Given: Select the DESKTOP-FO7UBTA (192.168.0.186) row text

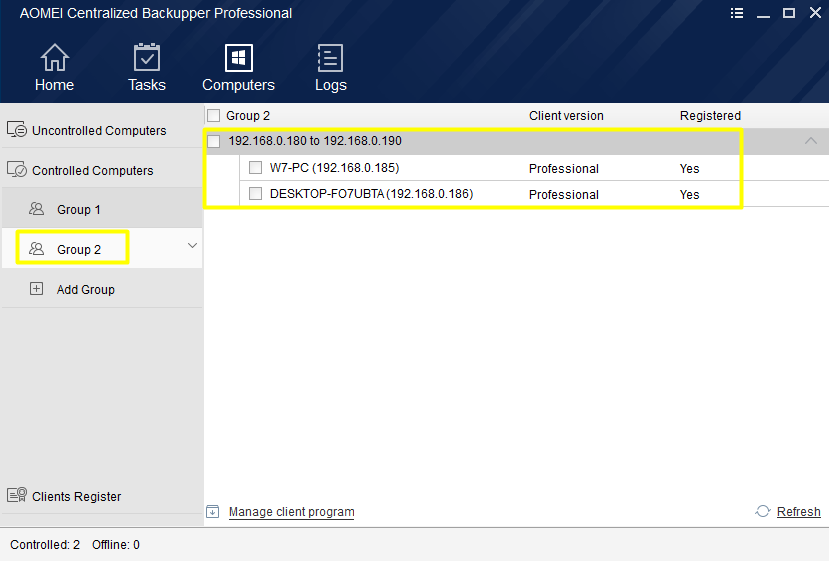Looking at the screenshot, I should pos(371,194).
